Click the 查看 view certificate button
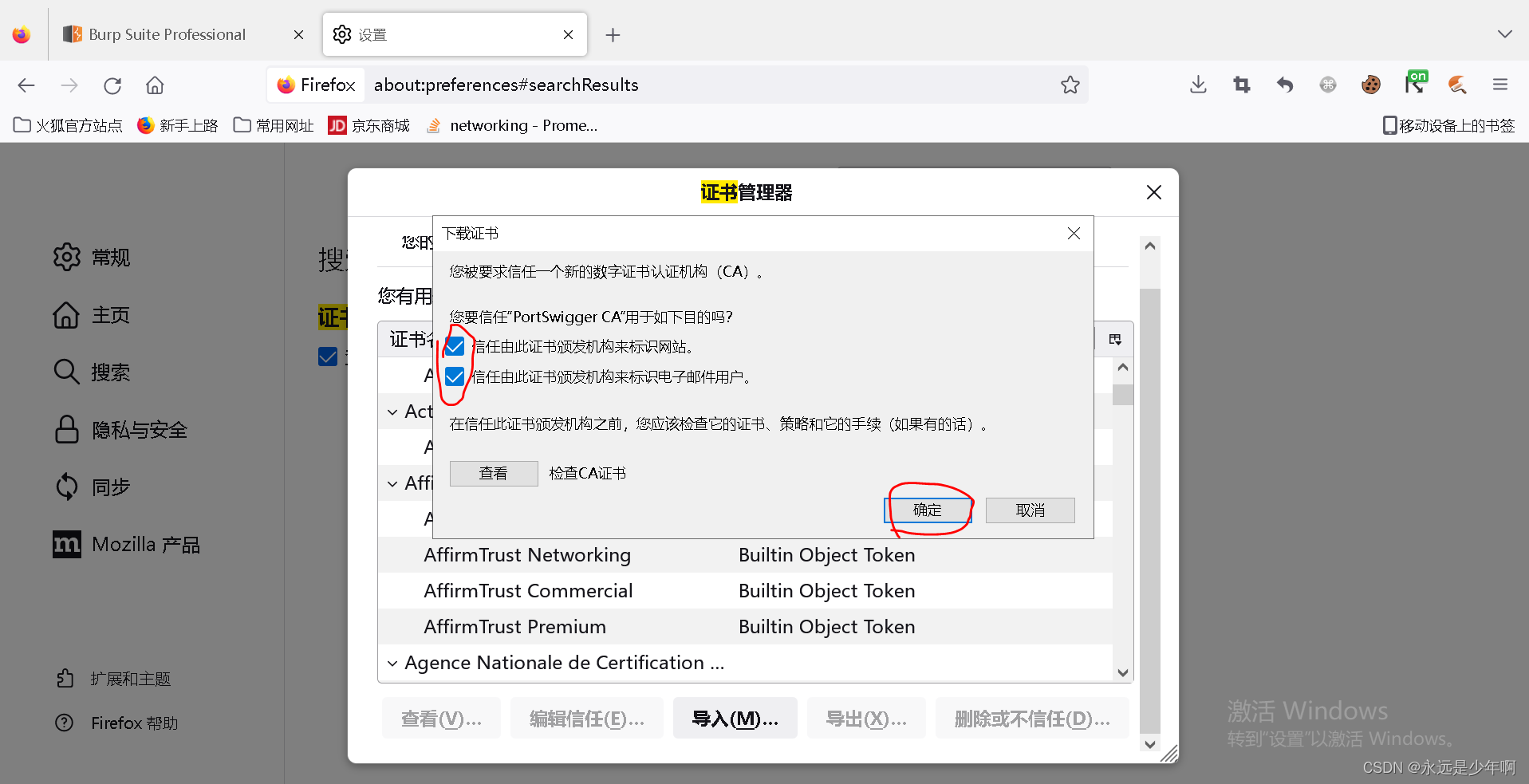Screen dimensions: 1529x784 pyautogui.click(x=494, y=473)
